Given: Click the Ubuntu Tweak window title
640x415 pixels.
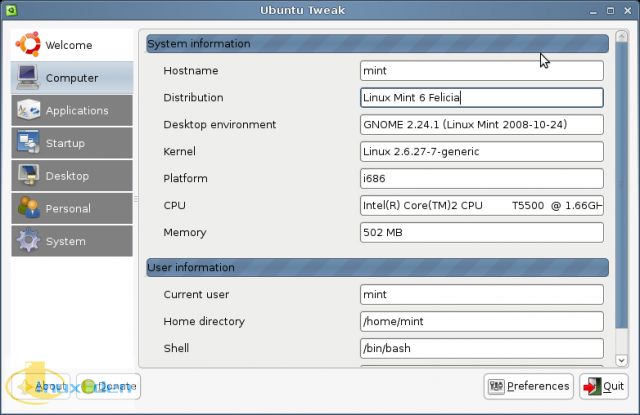Looking at the screenshot, I should point(302,10).
